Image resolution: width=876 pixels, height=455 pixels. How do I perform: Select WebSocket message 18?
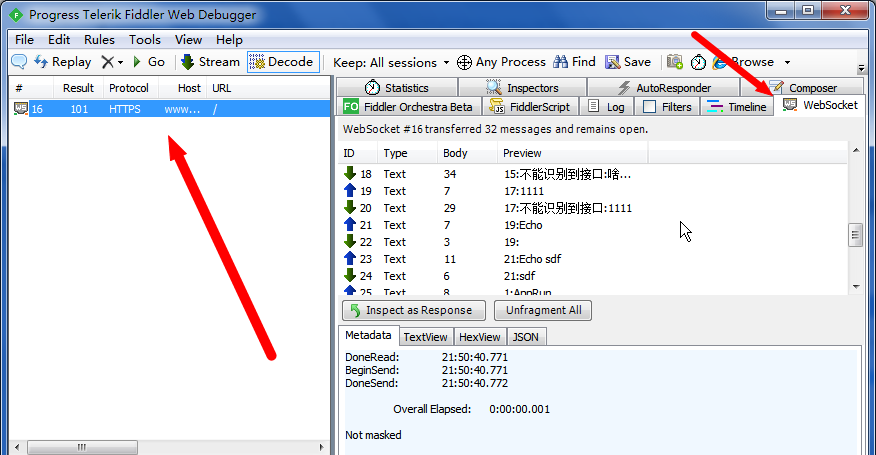tap(592, 174)
